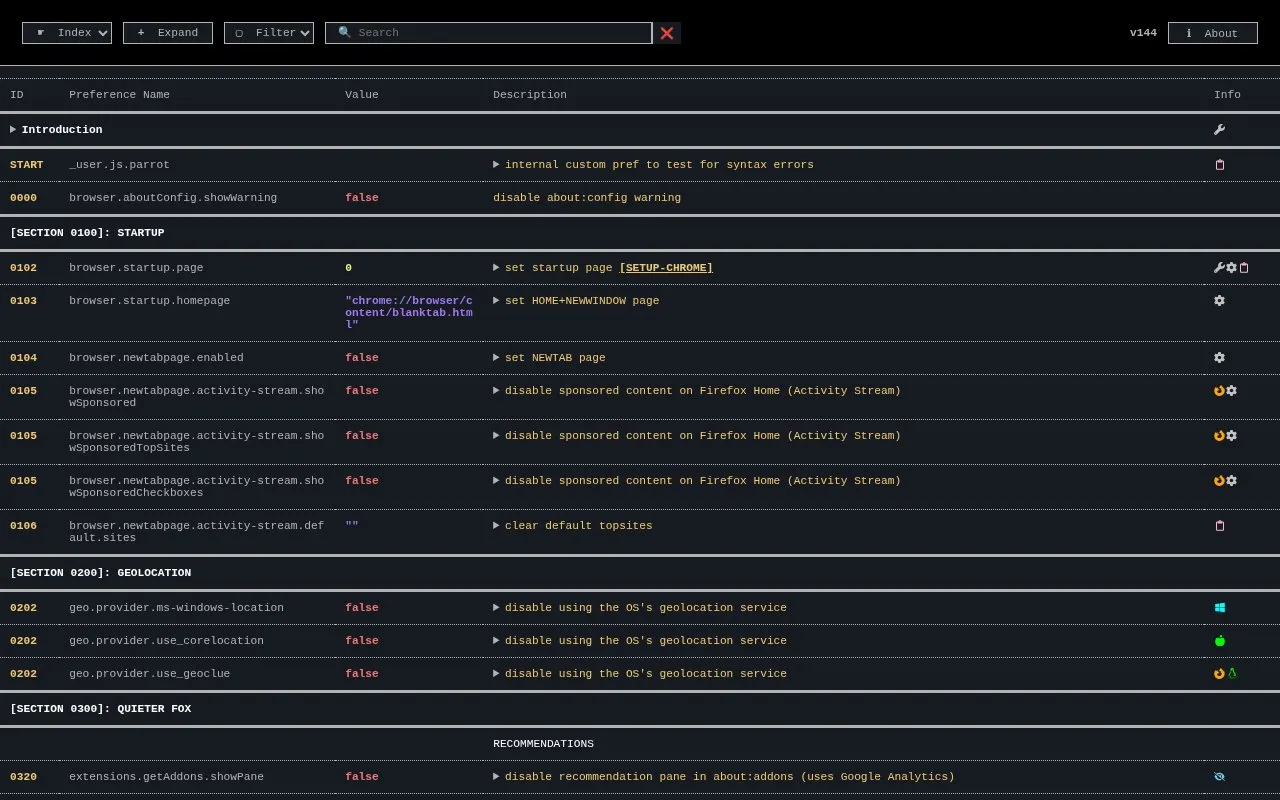
Task: Expand the Introduction section
Action: tap(13, 130)
